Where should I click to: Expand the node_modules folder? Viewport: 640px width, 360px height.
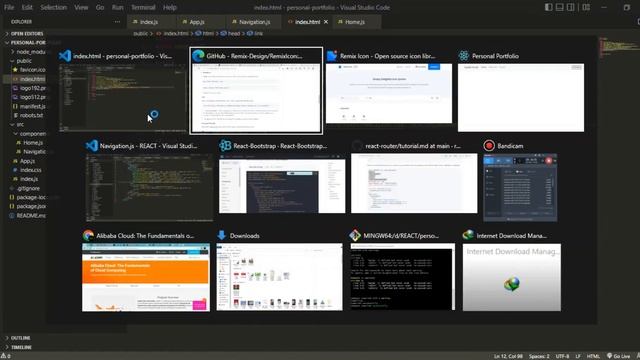[28, 52]
